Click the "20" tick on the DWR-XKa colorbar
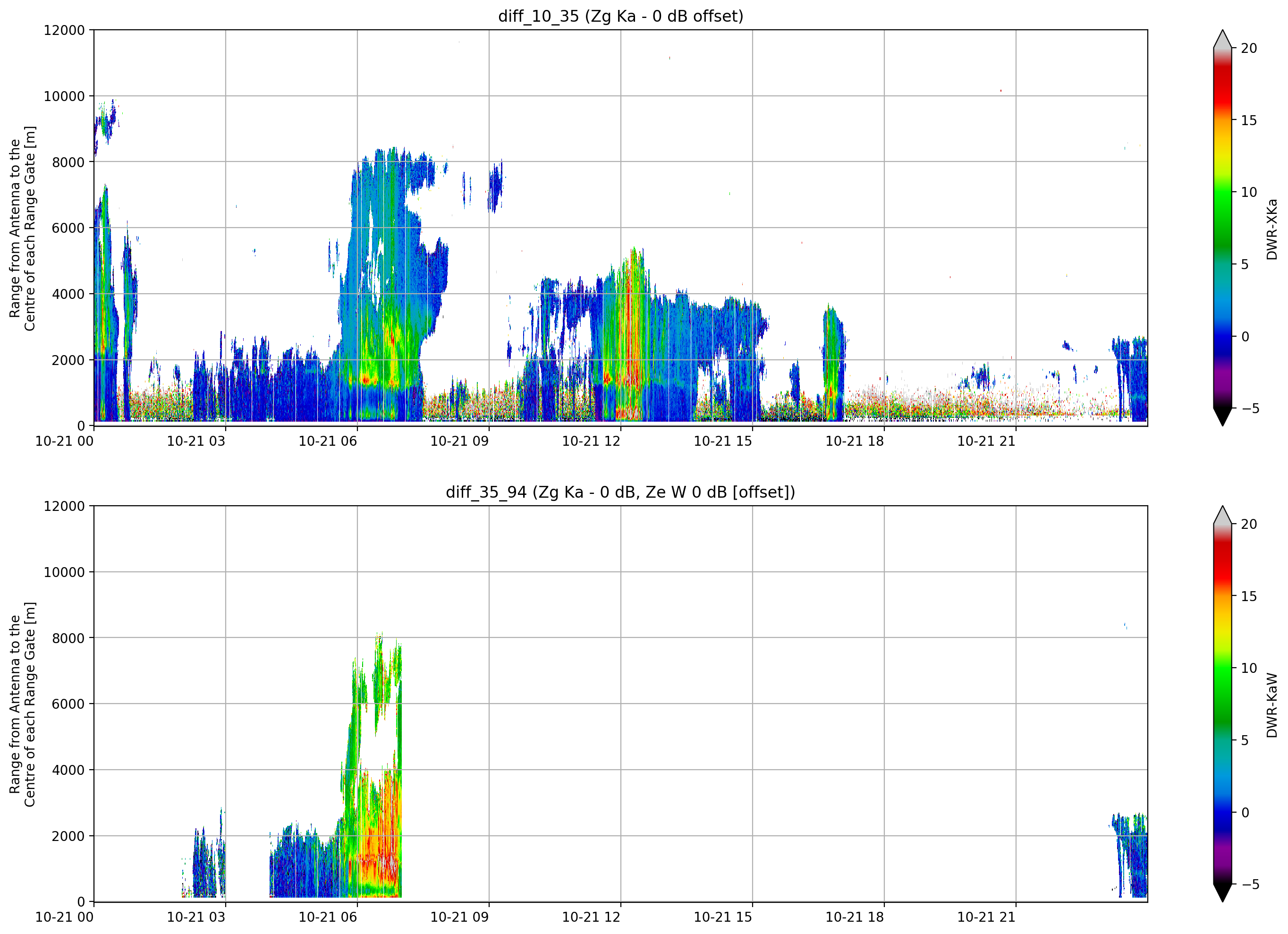1288x934 pixels. pos(1249,49)
